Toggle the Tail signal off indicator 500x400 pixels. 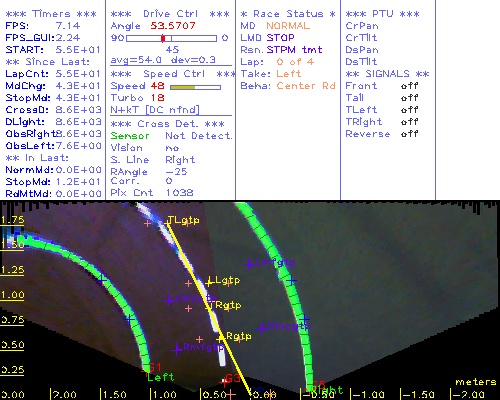pos(409,98)
